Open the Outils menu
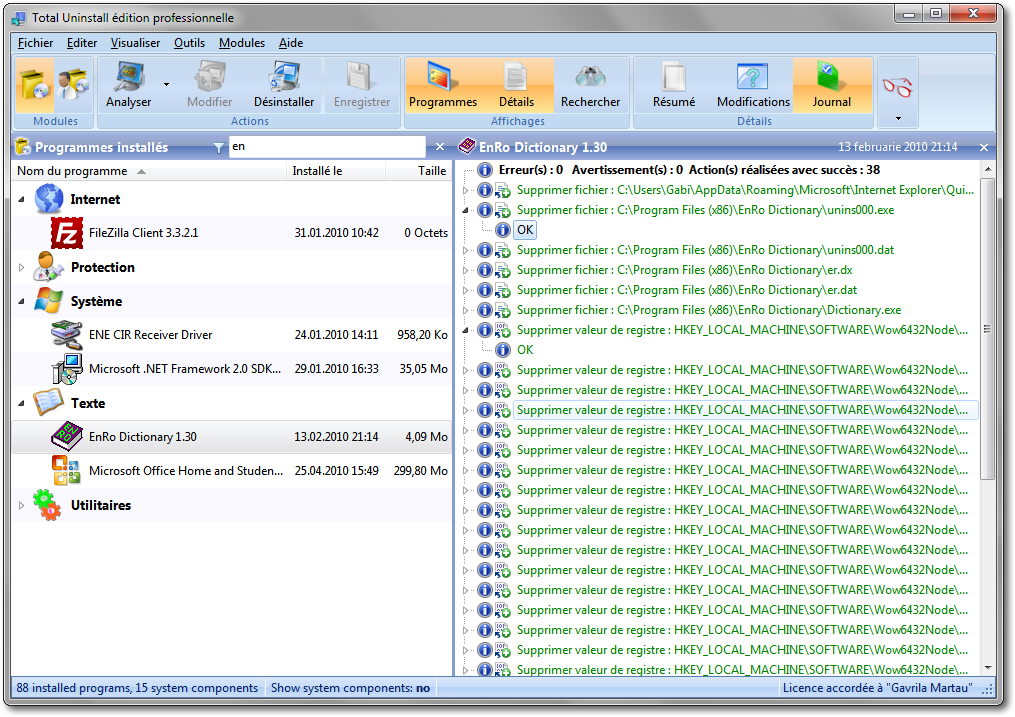This screenshot has height=717, width=1015. coord(189,43)
